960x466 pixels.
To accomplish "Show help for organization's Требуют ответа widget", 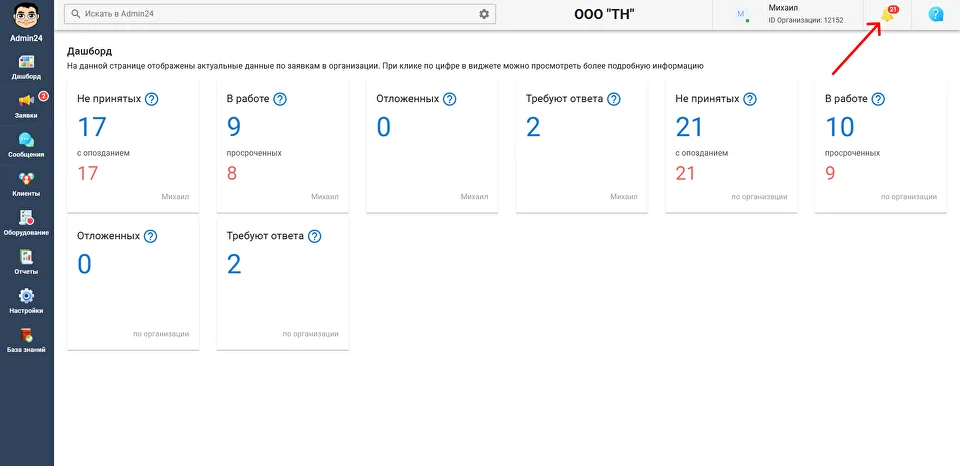I will pyautogui.click(x=314, y=236).
